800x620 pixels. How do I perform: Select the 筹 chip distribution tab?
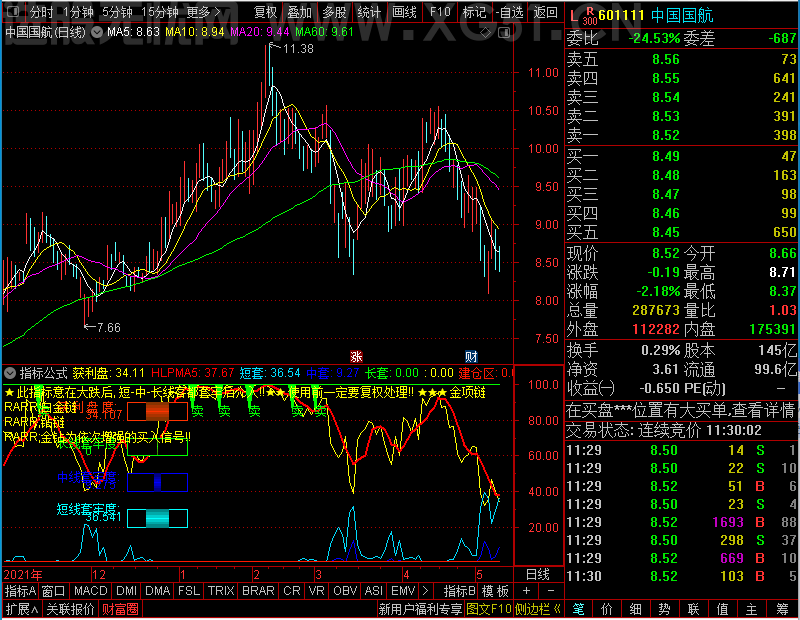pos(783,609)
